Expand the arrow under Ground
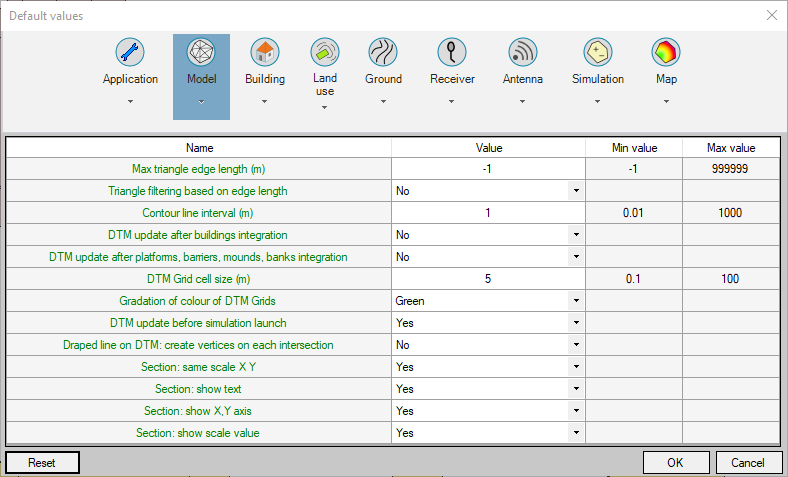The height and width of the screenshot is (477, 788). click(383, 102)
